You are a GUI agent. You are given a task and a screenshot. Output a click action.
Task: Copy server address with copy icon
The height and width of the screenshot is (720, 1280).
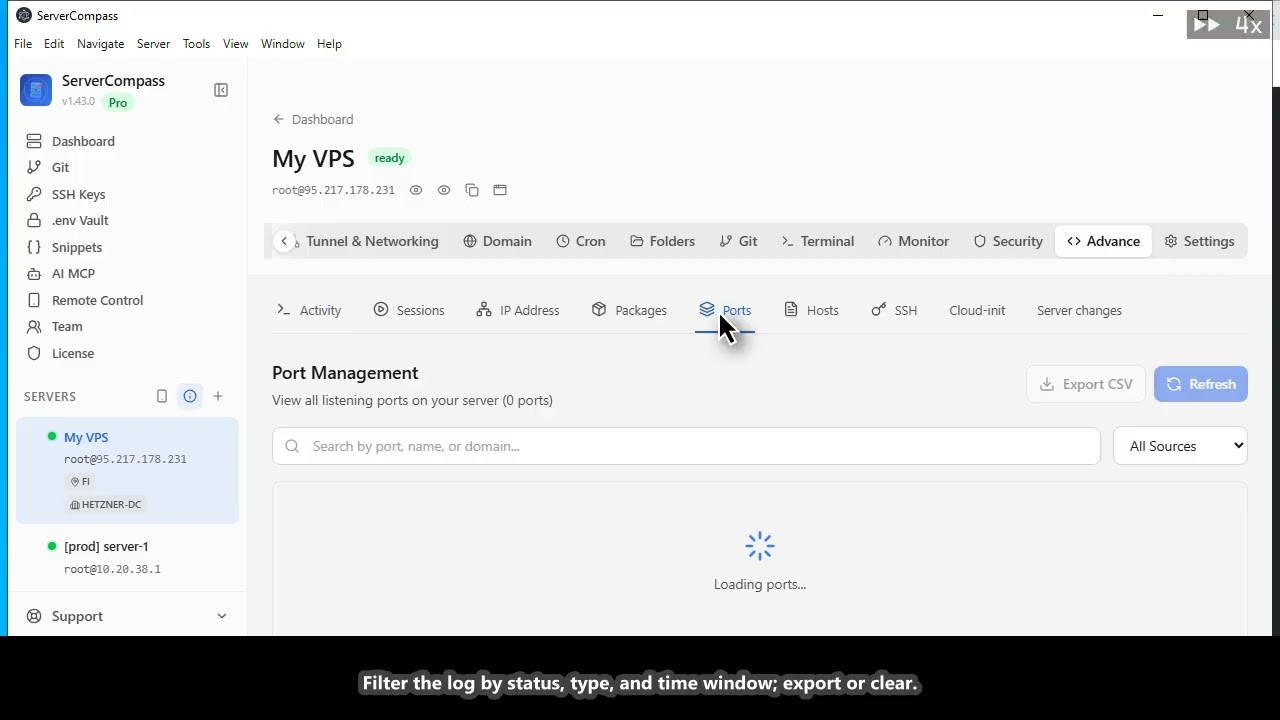(x=472, y=190)
